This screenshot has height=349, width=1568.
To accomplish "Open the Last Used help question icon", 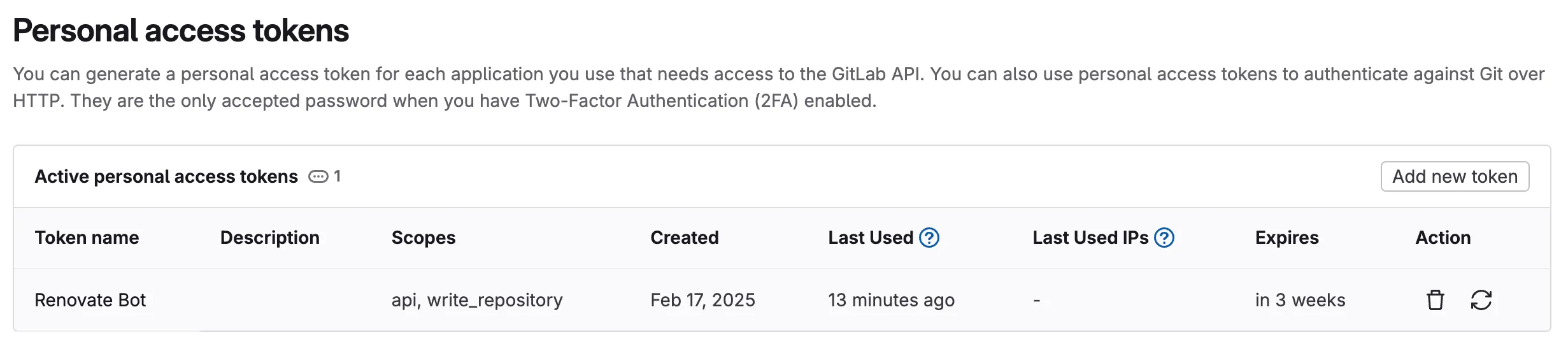I will (x=929, y=238).
